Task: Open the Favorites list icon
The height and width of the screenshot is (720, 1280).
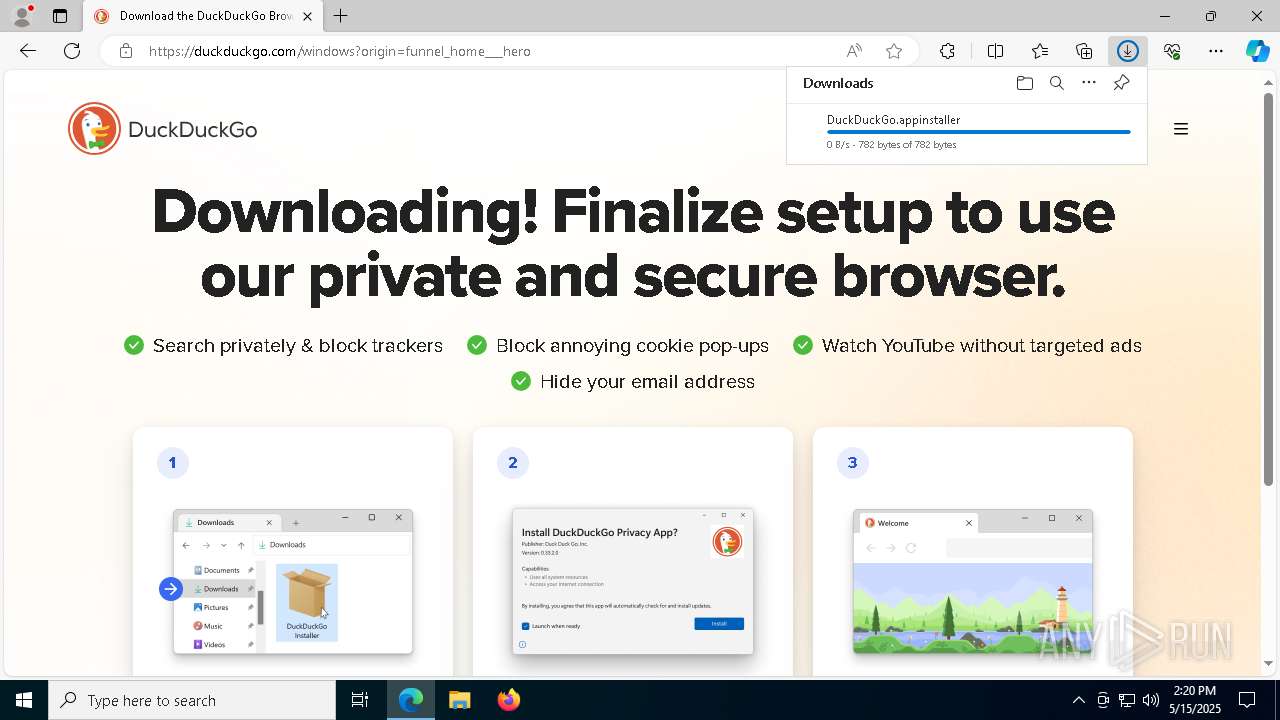Action: tap(1040, 51)
